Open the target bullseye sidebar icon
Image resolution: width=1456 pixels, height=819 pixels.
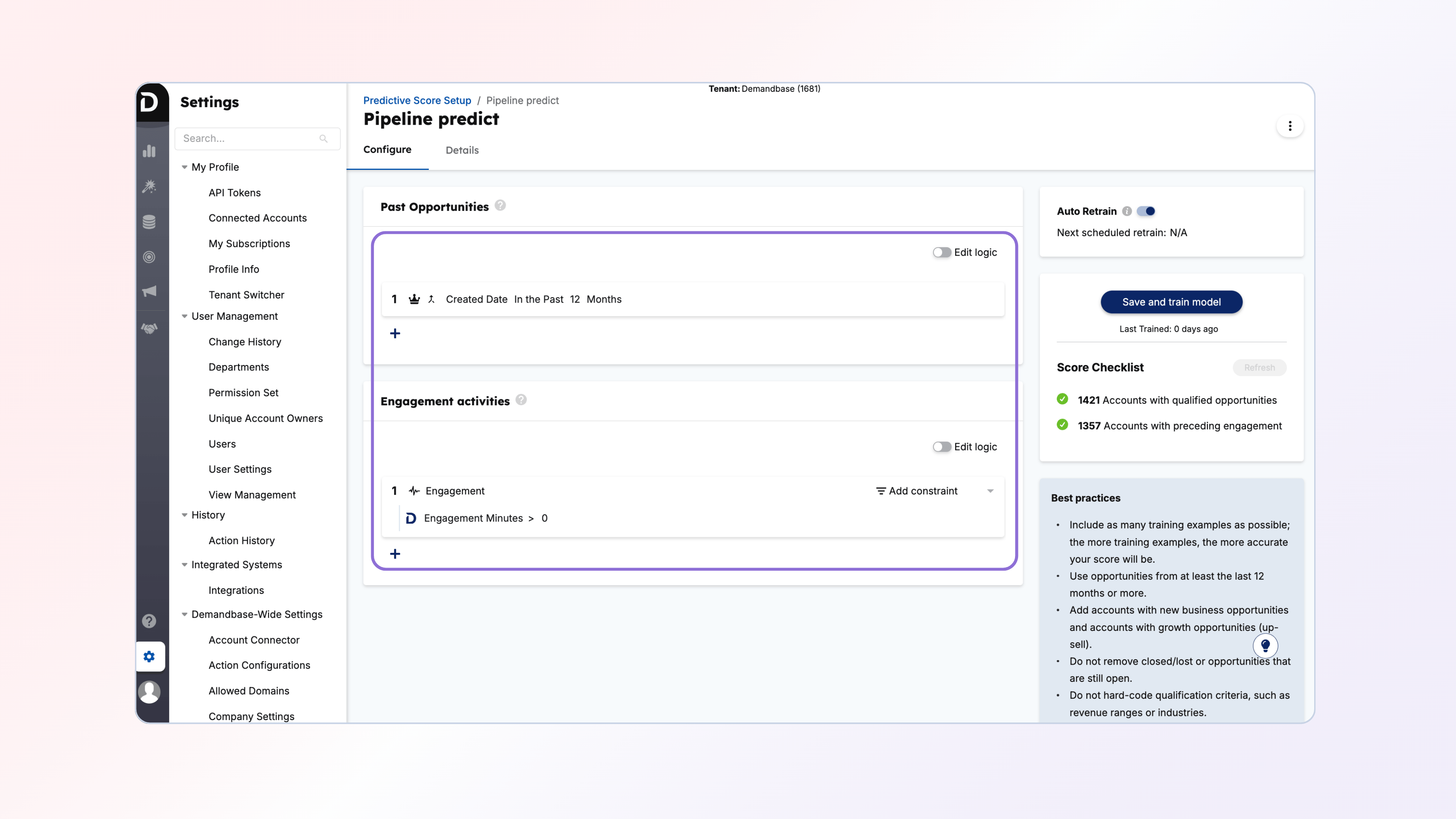149,257
